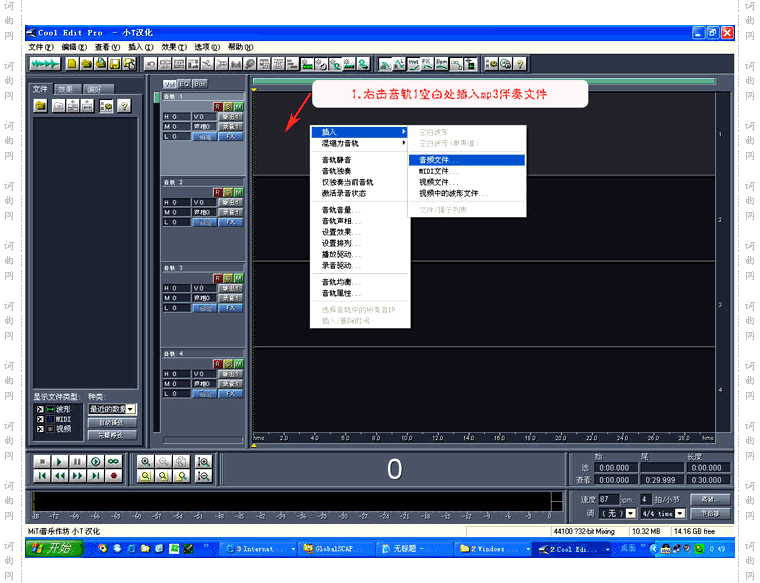Click the Rewind transport button
The width and height of the screenshot is (760, 583).
59,476
